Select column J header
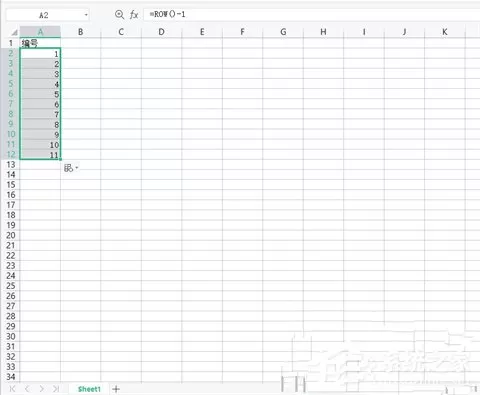 coord(404,32)
